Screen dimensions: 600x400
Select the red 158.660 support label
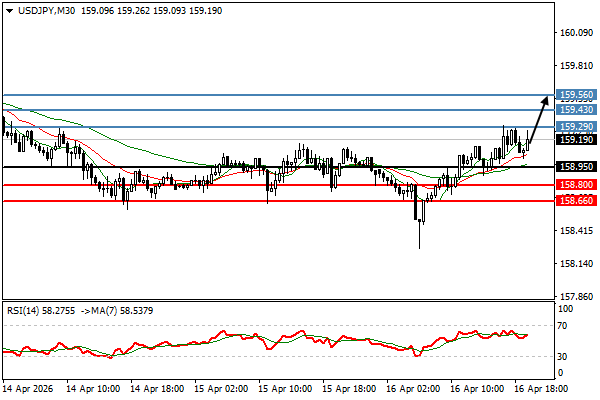click(575, 201)
